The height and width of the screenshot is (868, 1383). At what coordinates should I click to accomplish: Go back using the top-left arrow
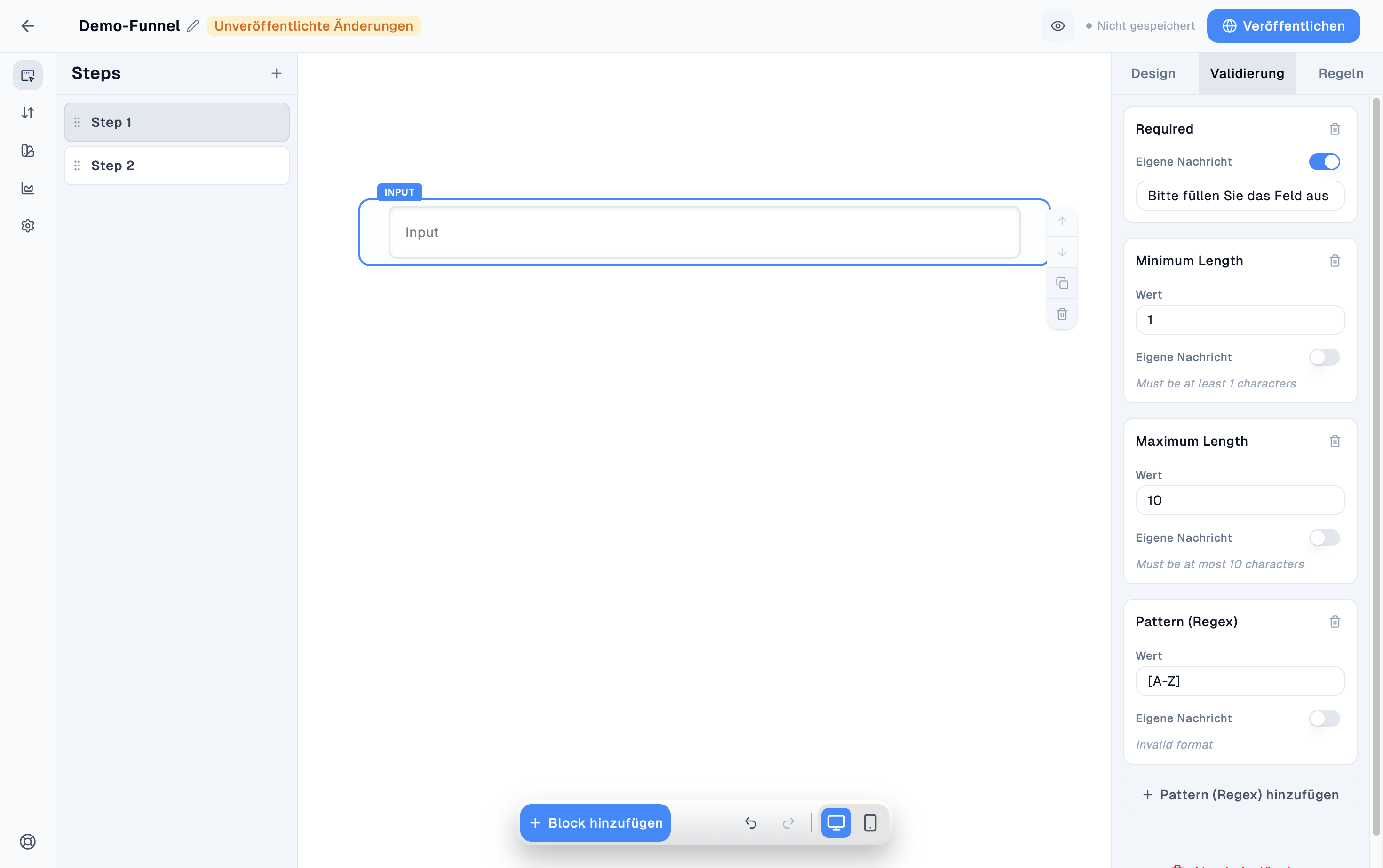[28, 26]
